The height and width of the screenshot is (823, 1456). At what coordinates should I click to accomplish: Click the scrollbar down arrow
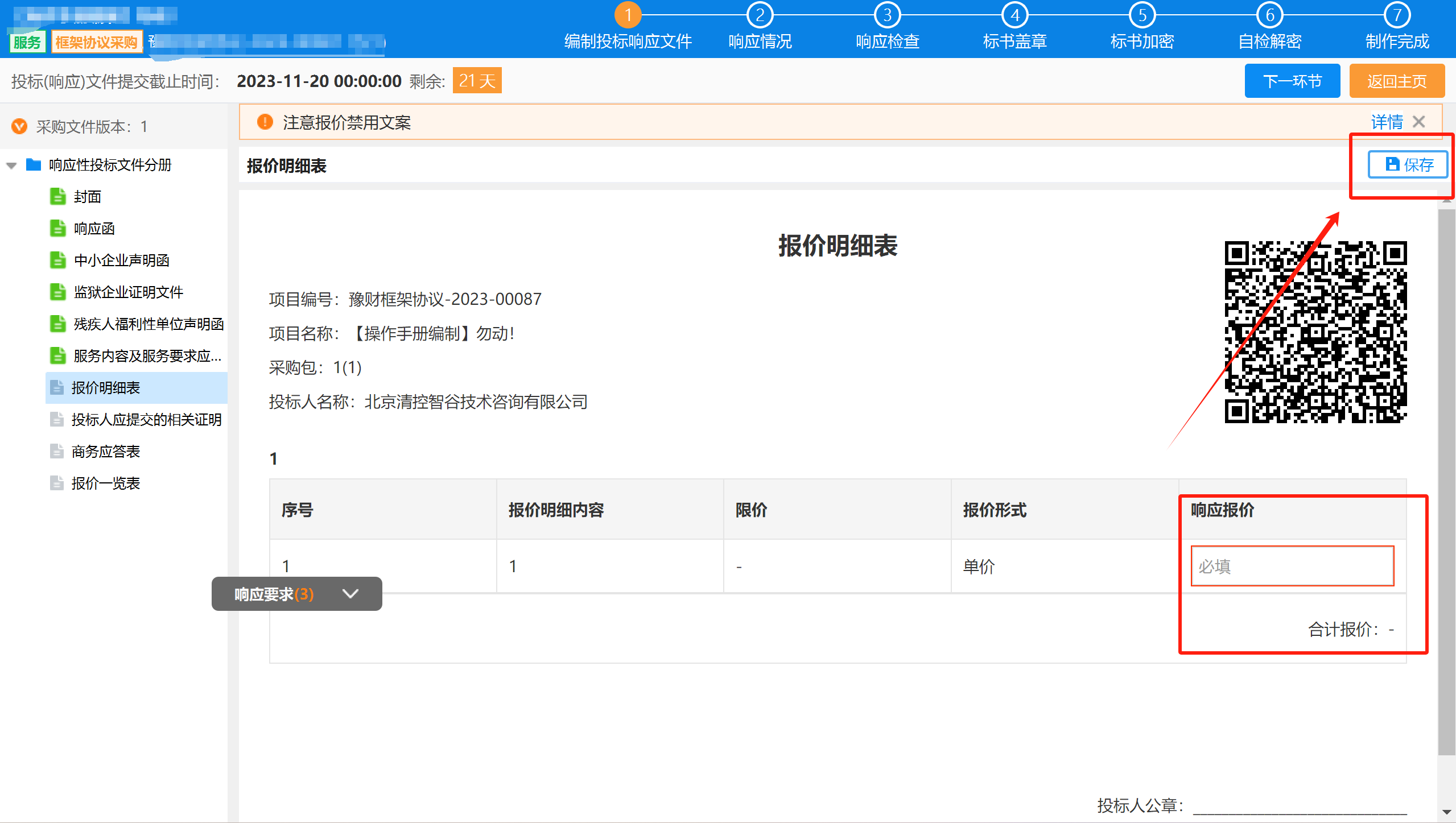[x=1446, y=812]
